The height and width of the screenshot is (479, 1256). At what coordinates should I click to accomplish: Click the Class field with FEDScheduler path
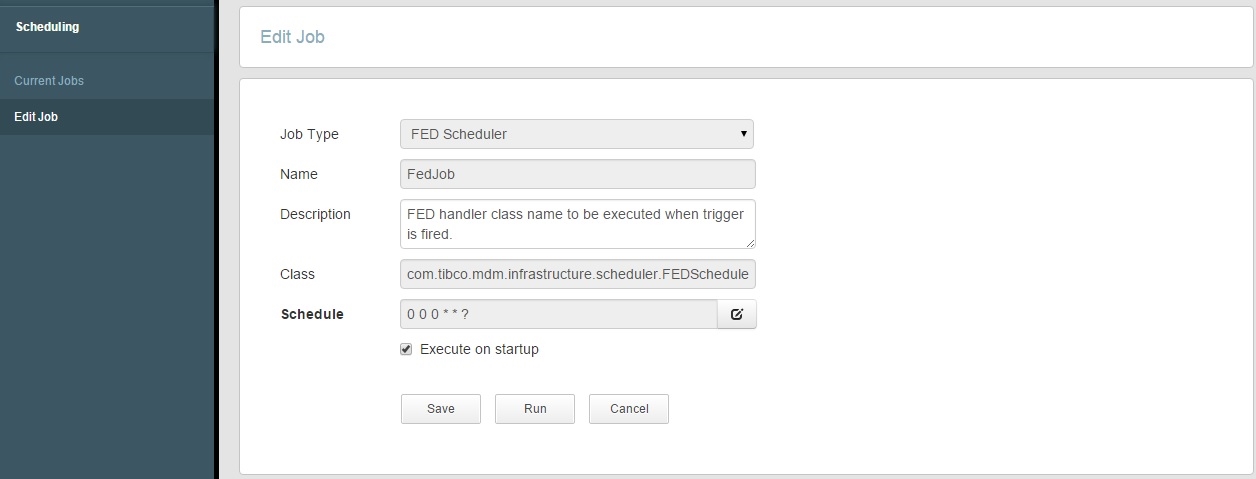[577, 274]
